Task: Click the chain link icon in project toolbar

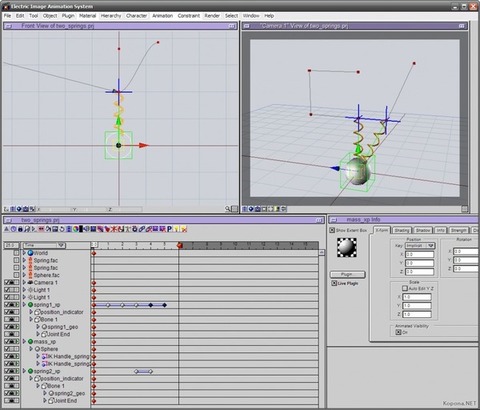Action: (x=142, y=229)
